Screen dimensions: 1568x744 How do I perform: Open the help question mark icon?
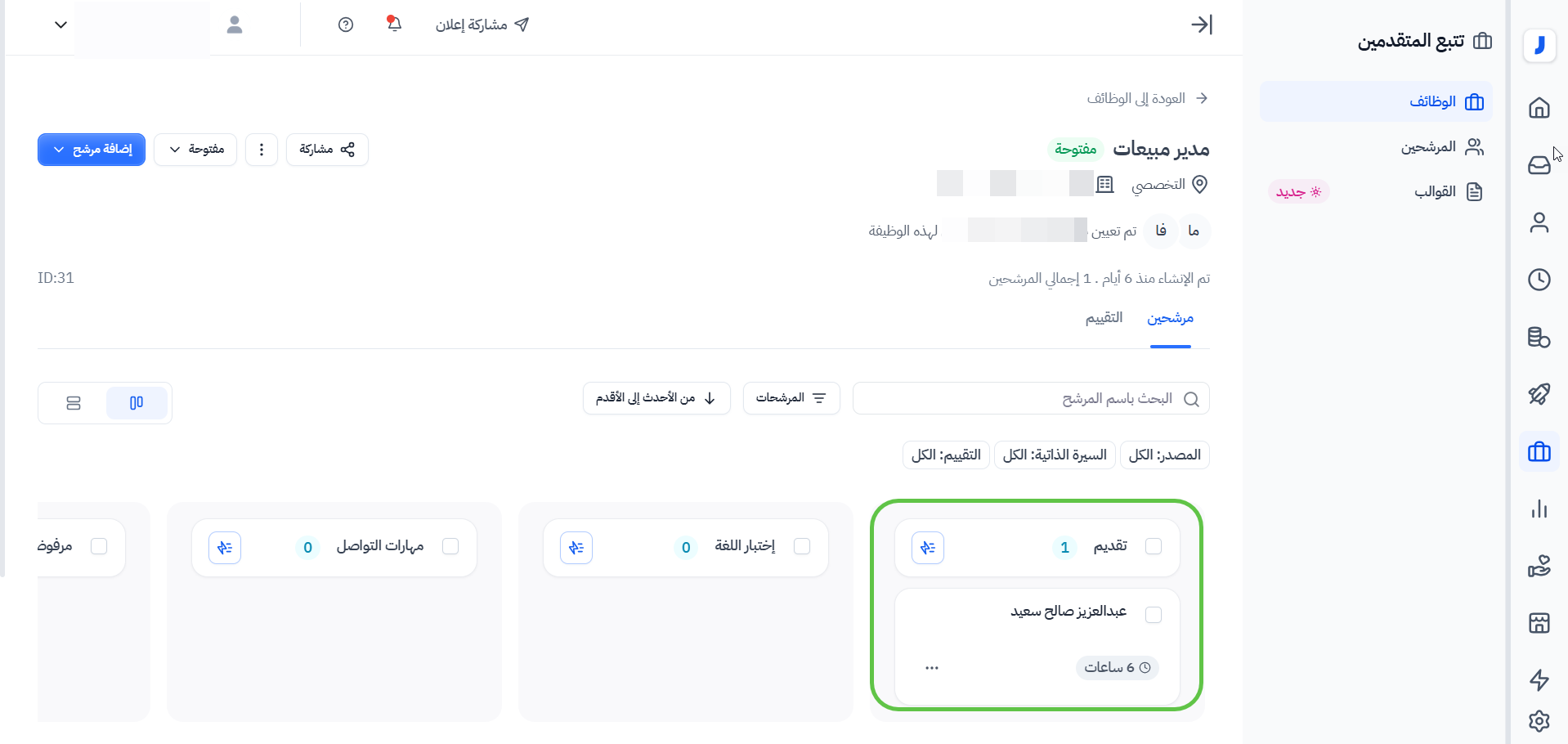(346, 25)
